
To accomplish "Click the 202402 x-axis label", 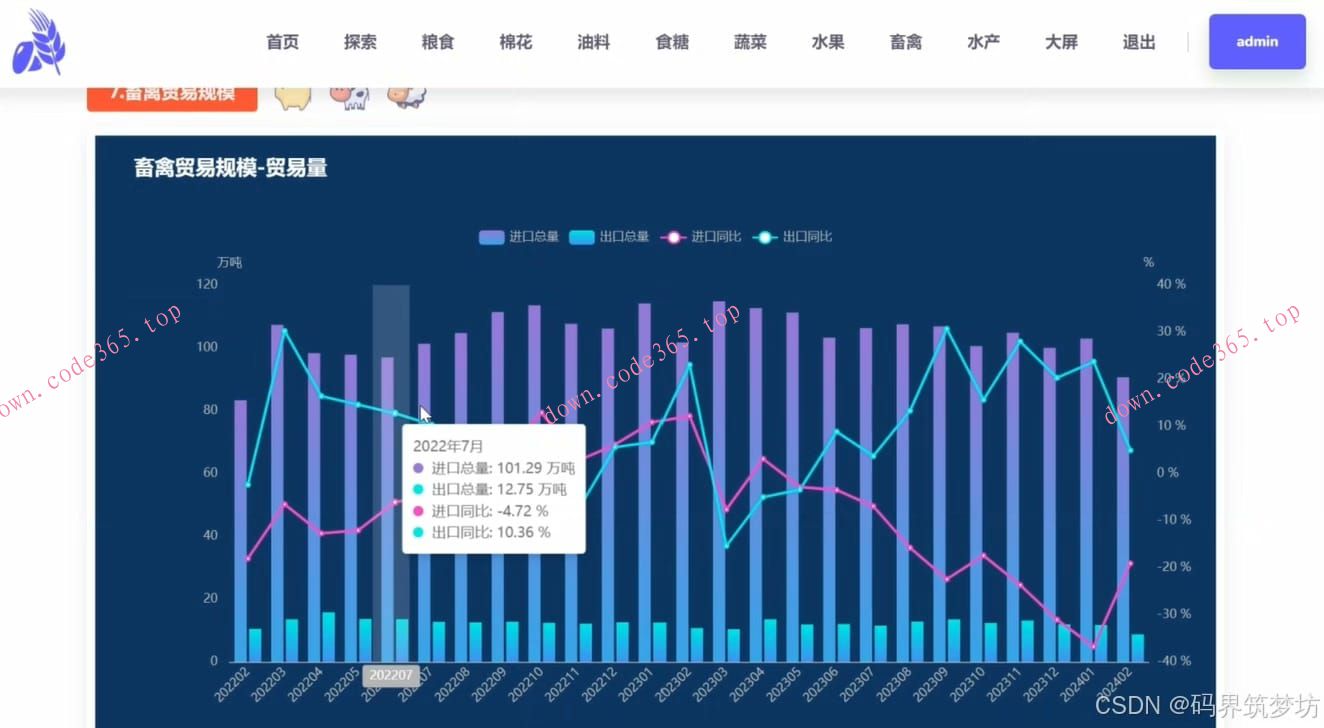I will coord(1117,684).
